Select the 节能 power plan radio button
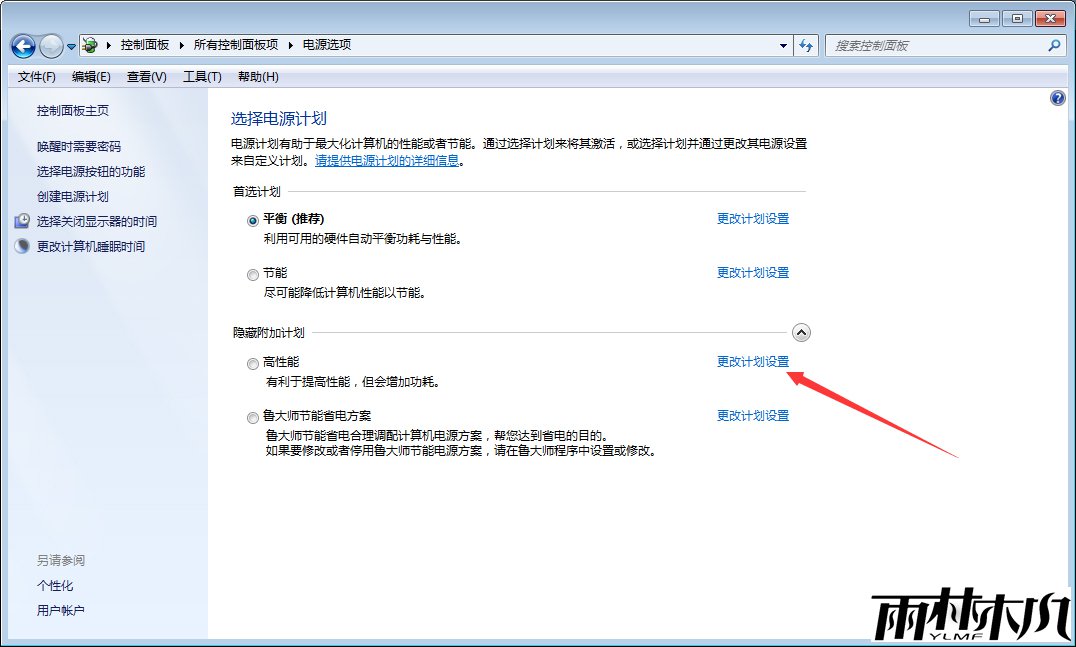The image size is (1076, 647). tap(252, 274)
